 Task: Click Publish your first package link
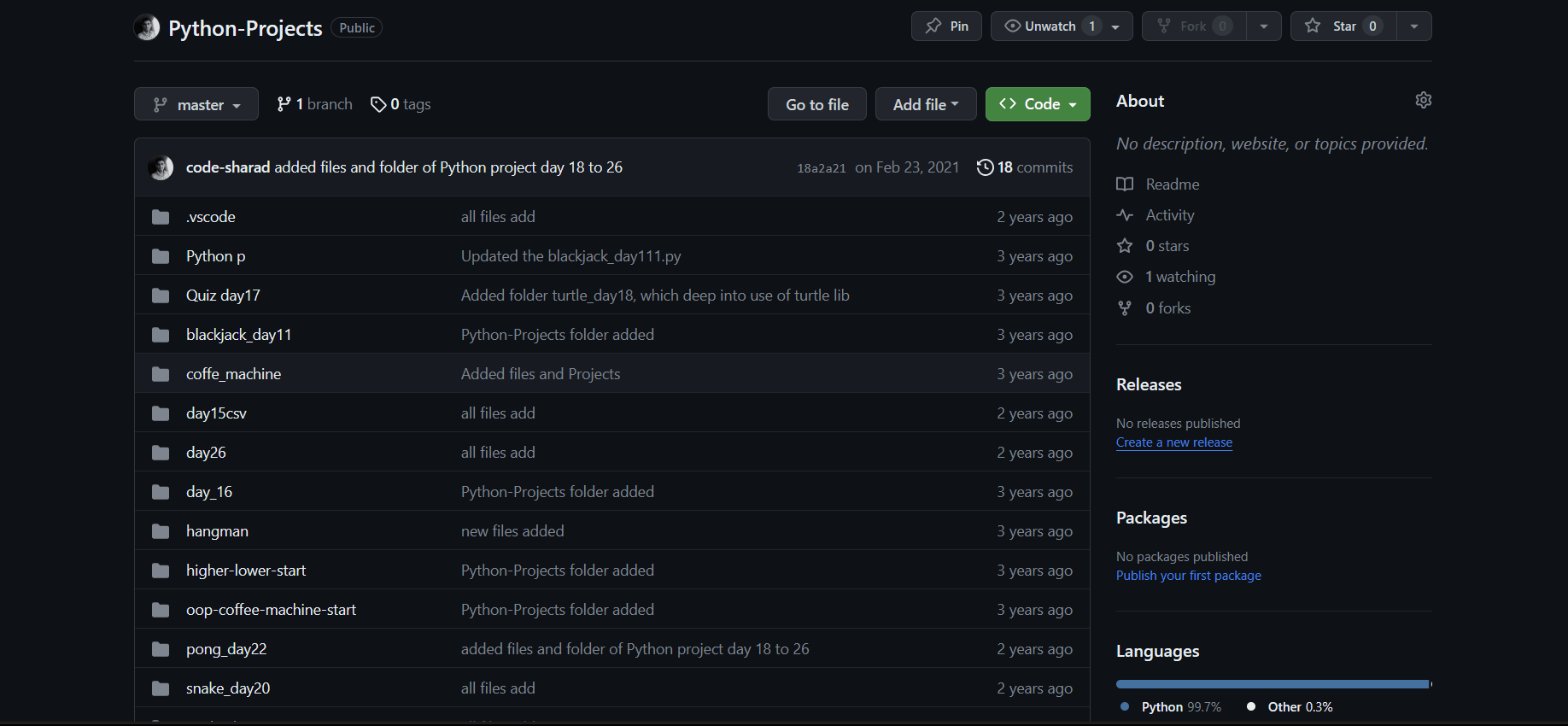1189,576
